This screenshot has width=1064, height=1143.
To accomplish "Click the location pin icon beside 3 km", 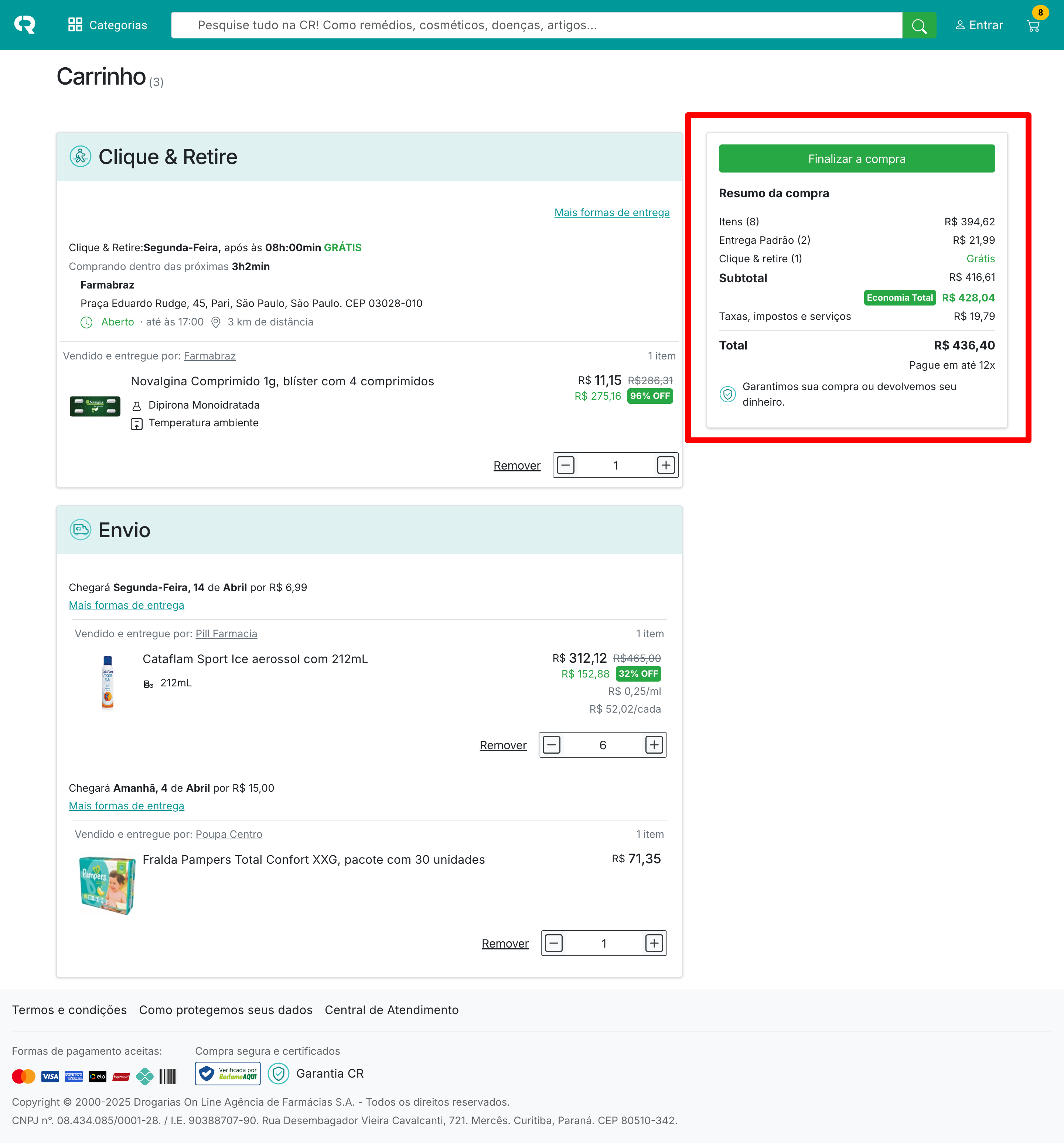I will coord(216,322).
